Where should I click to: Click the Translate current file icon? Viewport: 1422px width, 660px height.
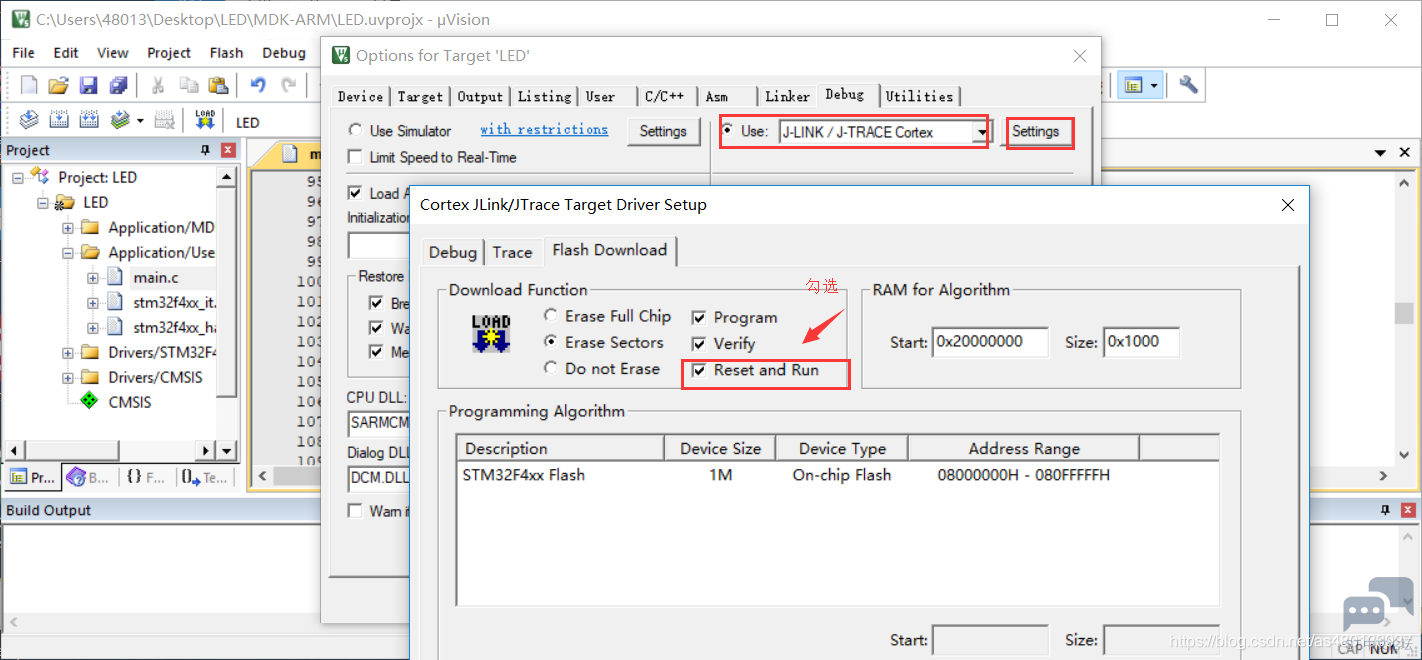[x=29, y=120]
